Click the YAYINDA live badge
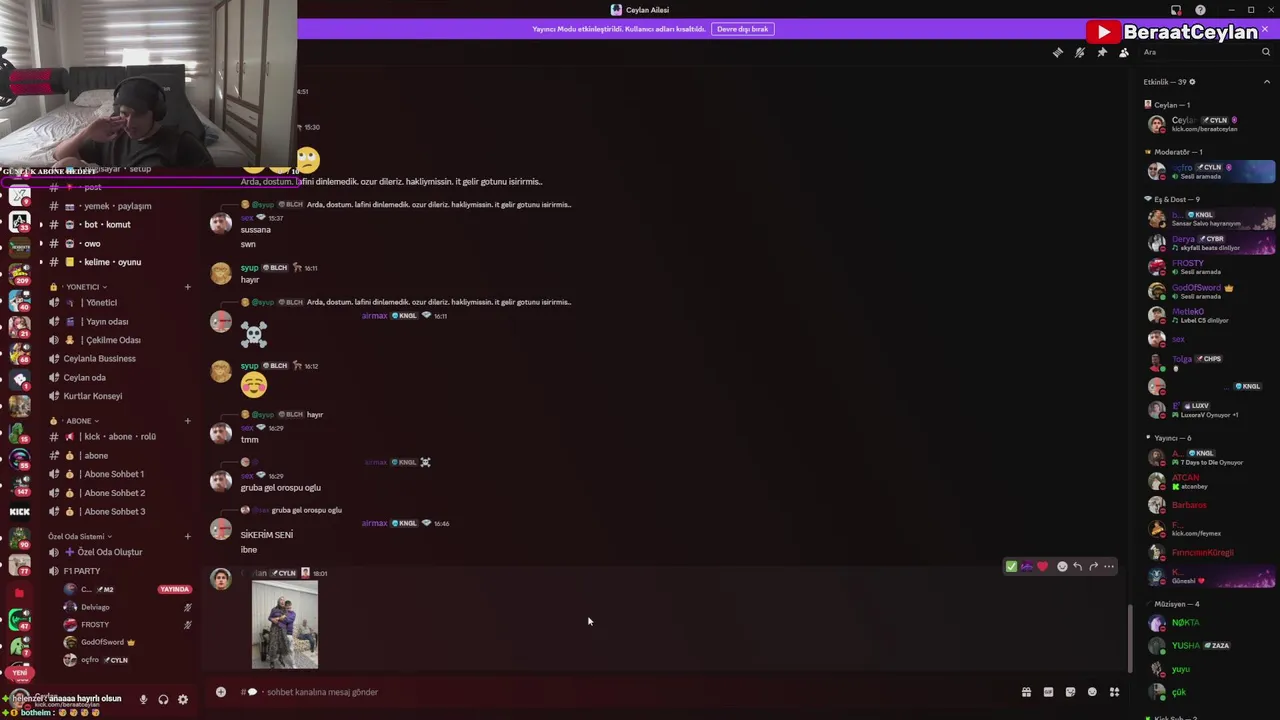This screenshot has width=1280, height=720. click(x=174, y=589)
